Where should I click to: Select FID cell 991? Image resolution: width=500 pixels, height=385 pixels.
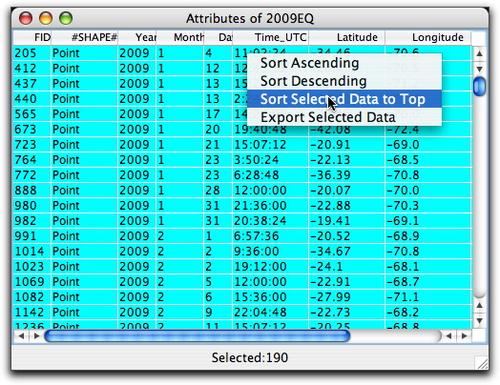pyautogui.click(x=32, y=236)
